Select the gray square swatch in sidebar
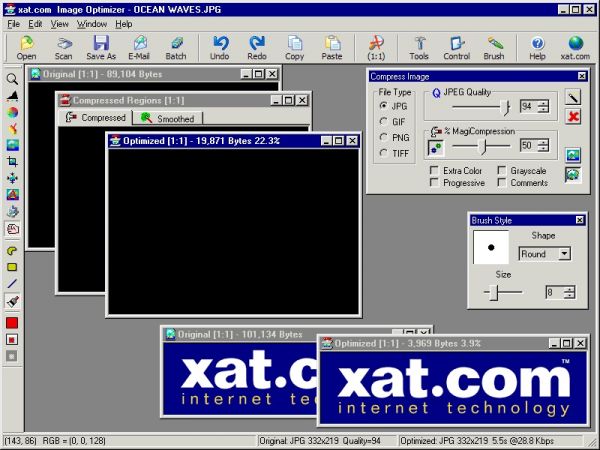600x450 pixels. pyautogui.click(x=12, y=356)
